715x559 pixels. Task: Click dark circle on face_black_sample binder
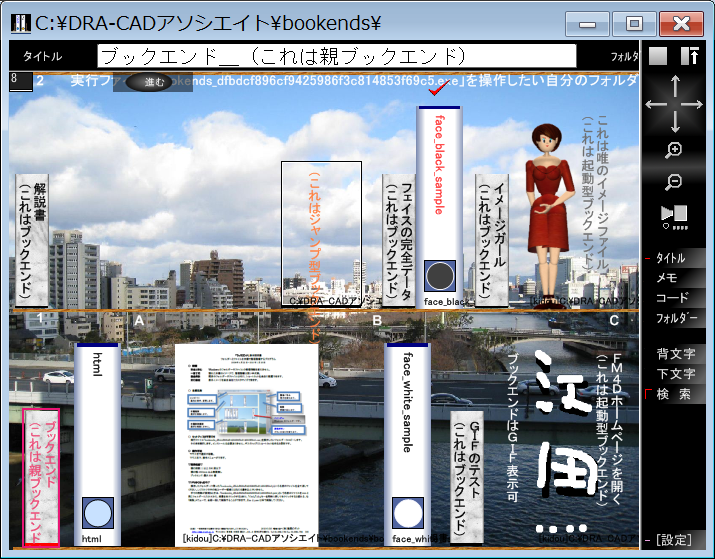(440, 276)
